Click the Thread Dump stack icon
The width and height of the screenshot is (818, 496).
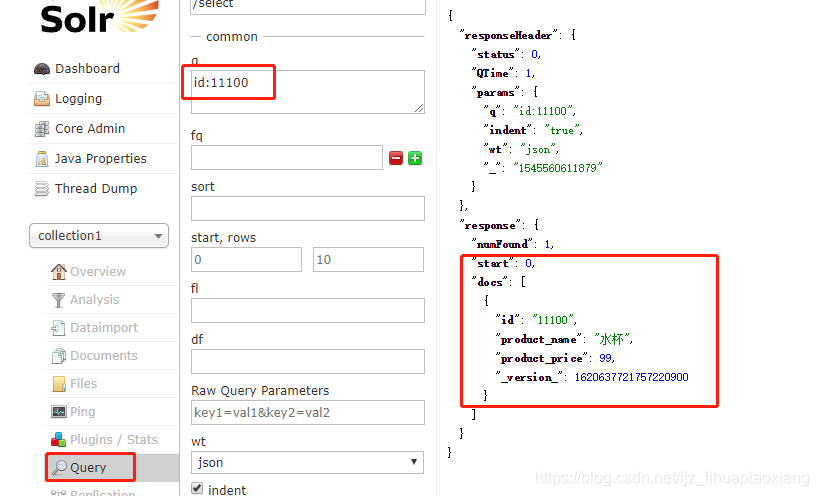42,188
